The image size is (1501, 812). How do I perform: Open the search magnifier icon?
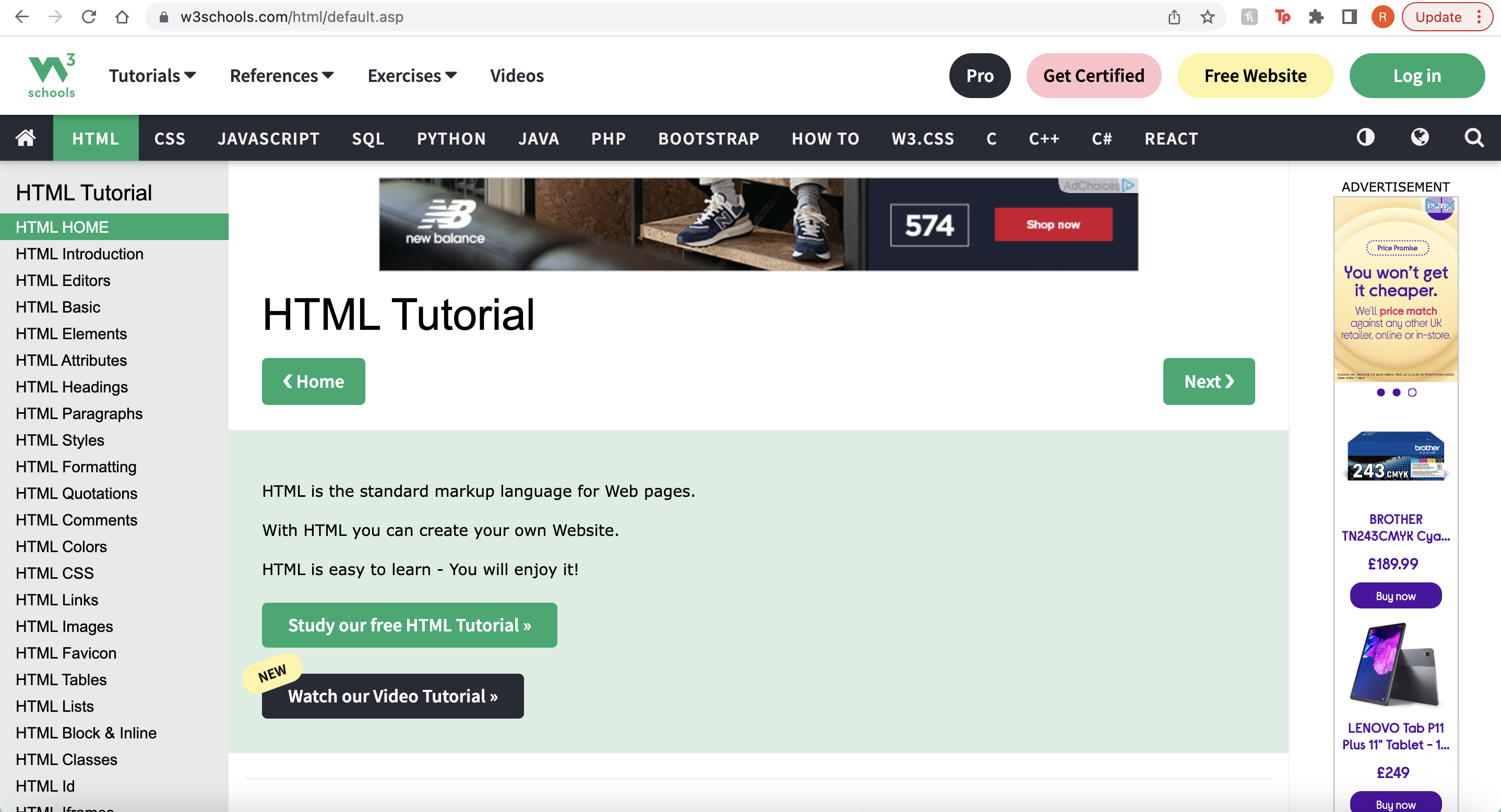coord(1474,137)
